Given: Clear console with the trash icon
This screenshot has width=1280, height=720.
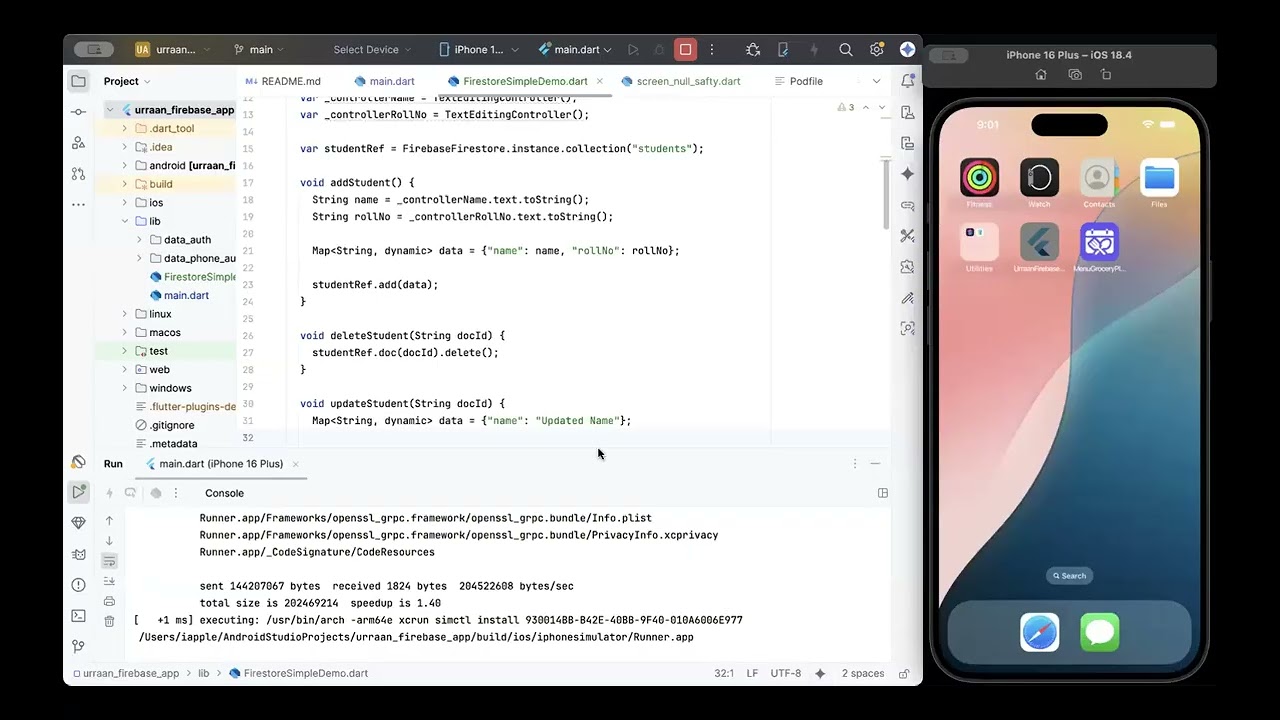Looking at the screenshot, I should pos(109,621).
